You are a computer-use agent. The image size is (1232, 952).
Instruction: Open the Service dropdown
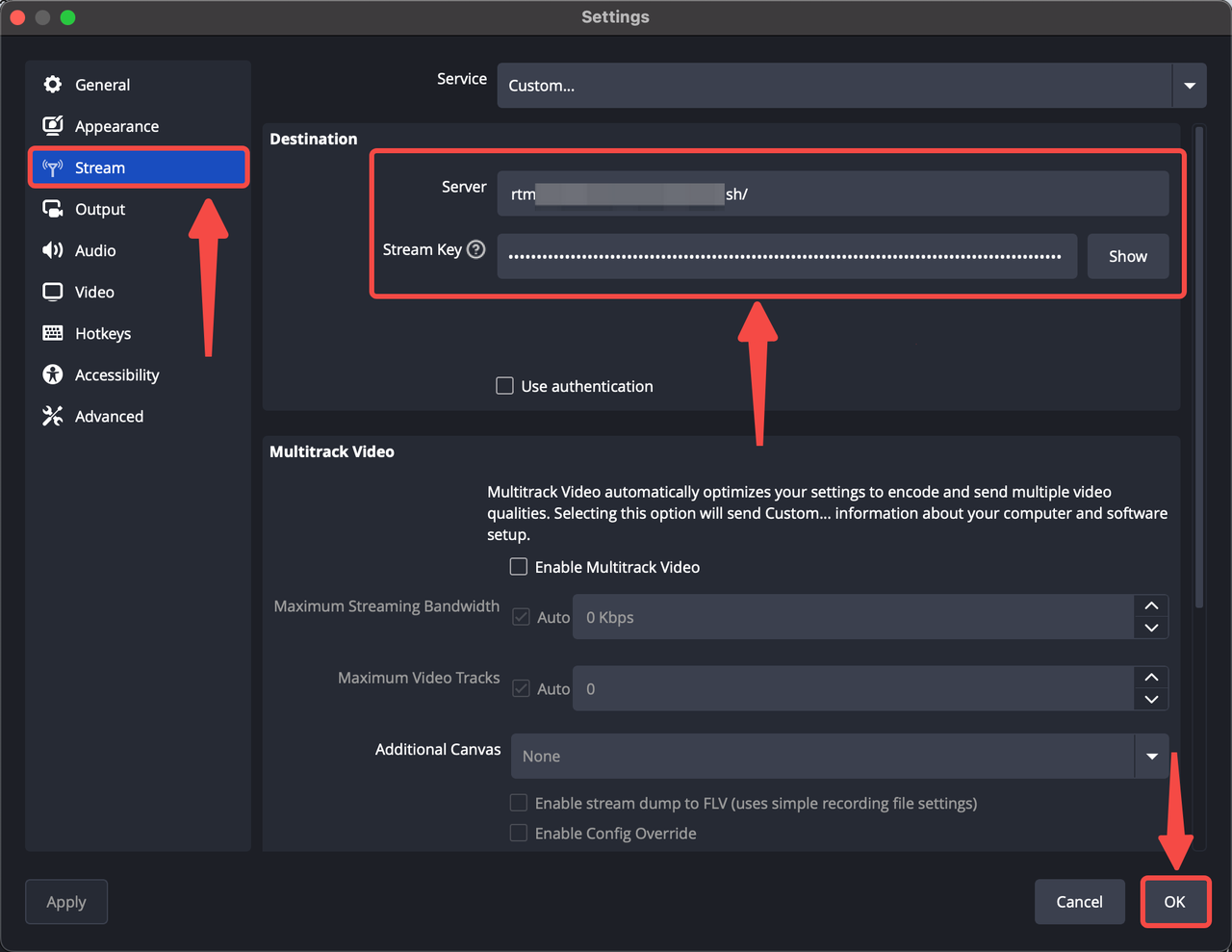pyautogui.click(x=1189, y=86)
